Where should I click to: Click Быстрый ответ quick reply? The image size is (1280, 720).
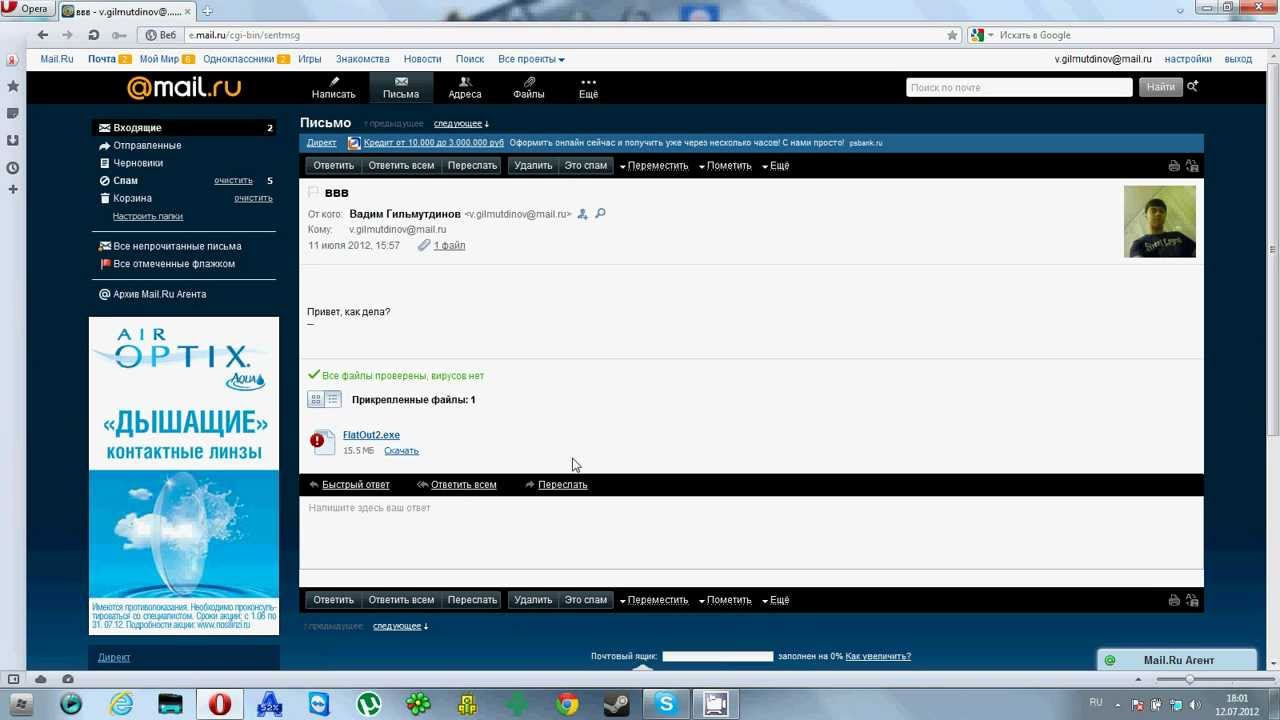click(x=355, y=485)
